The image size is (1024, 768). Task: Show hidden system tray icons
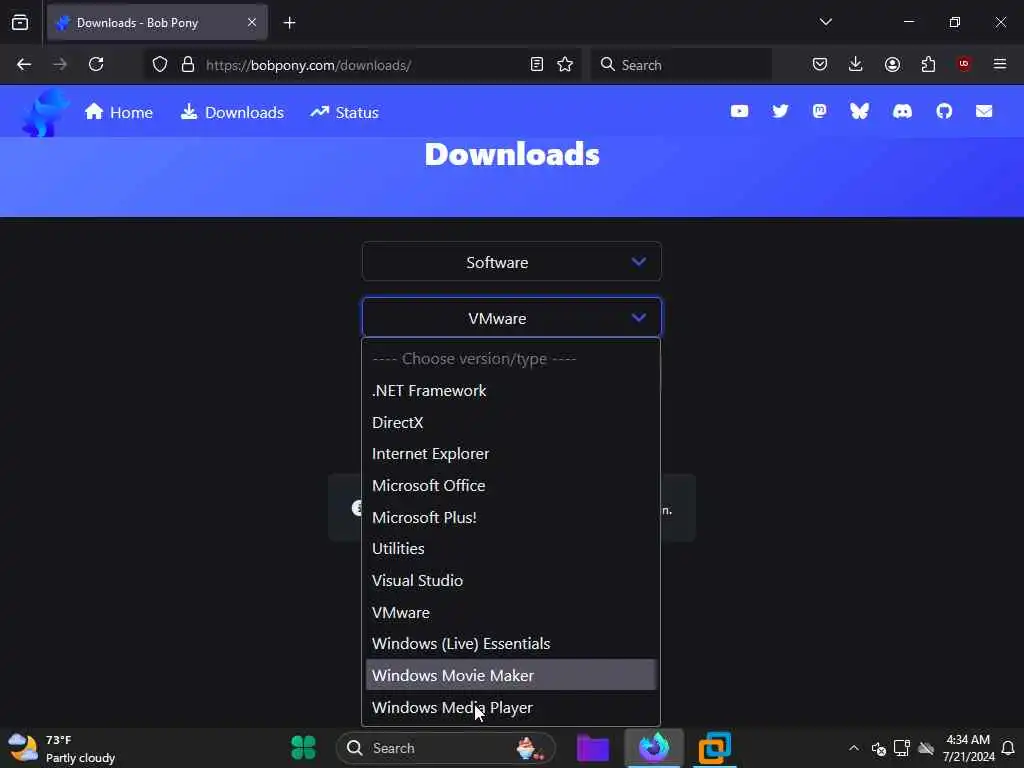pyautogui.click(x=854, y=748)
